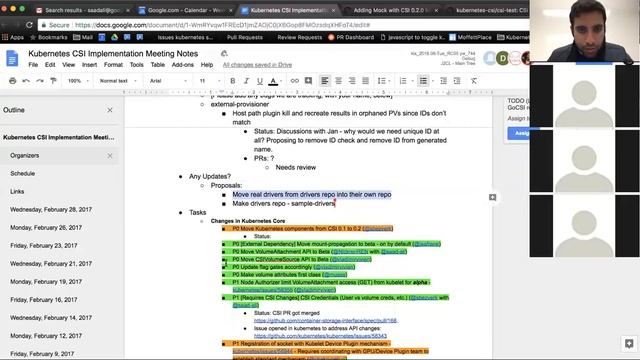The height and width of the screenshot is (360, 640).
Task: Open the line spacing menu
Action: pos(383,81)
